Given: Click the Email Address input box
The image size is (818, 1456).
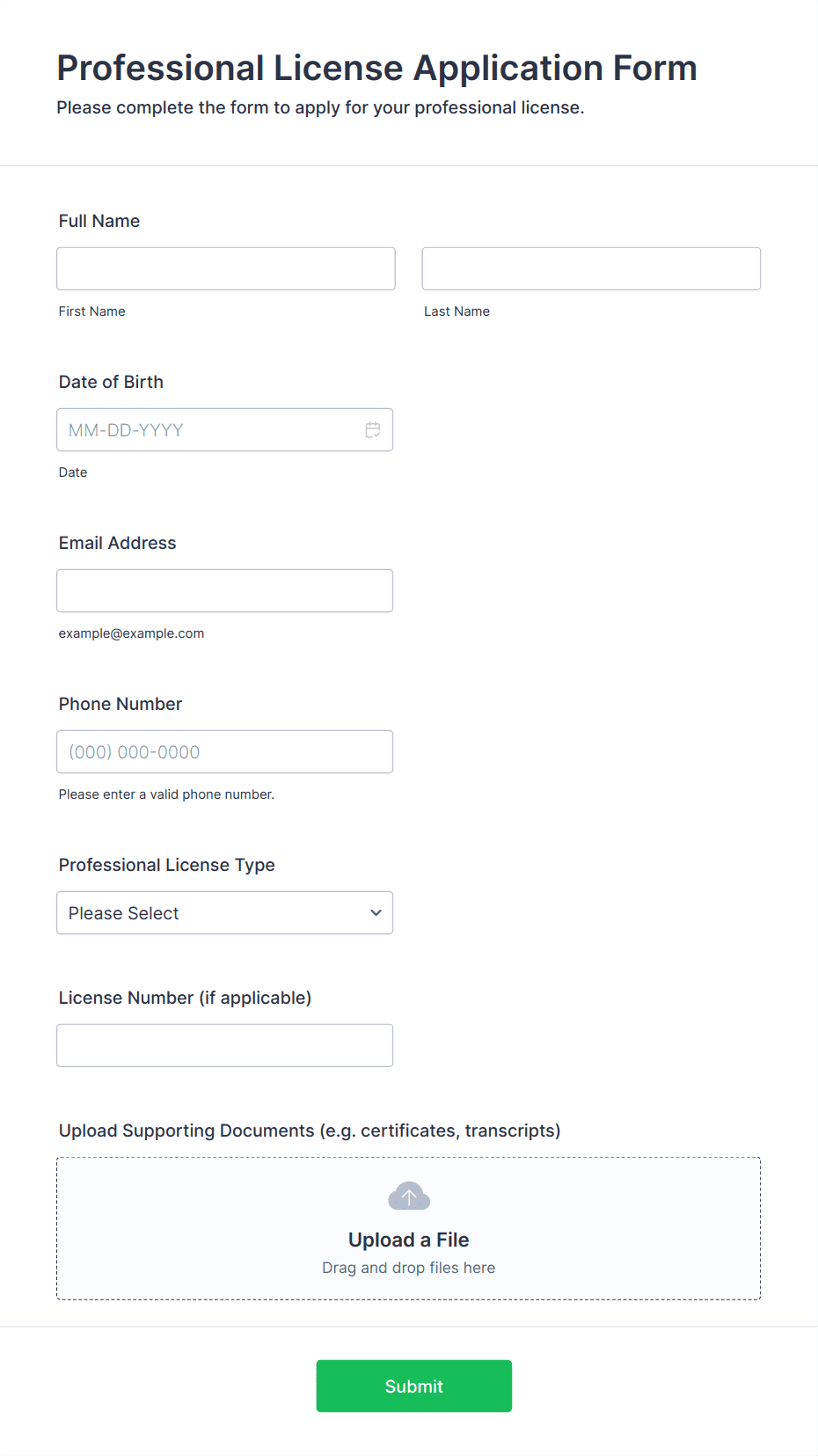Looking at the screenshot, I should tap(224, 591).
